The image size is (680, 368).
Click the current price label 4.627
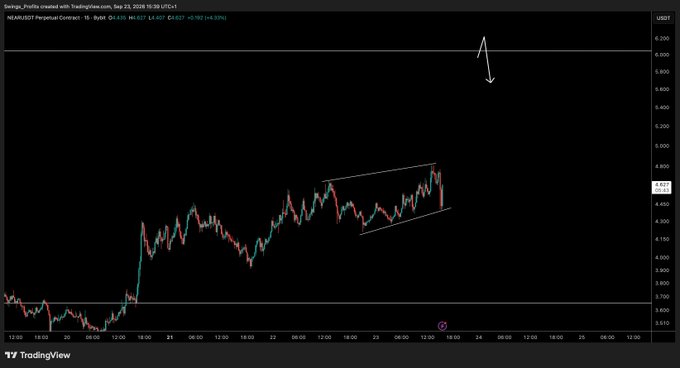[x=662, y=187]
